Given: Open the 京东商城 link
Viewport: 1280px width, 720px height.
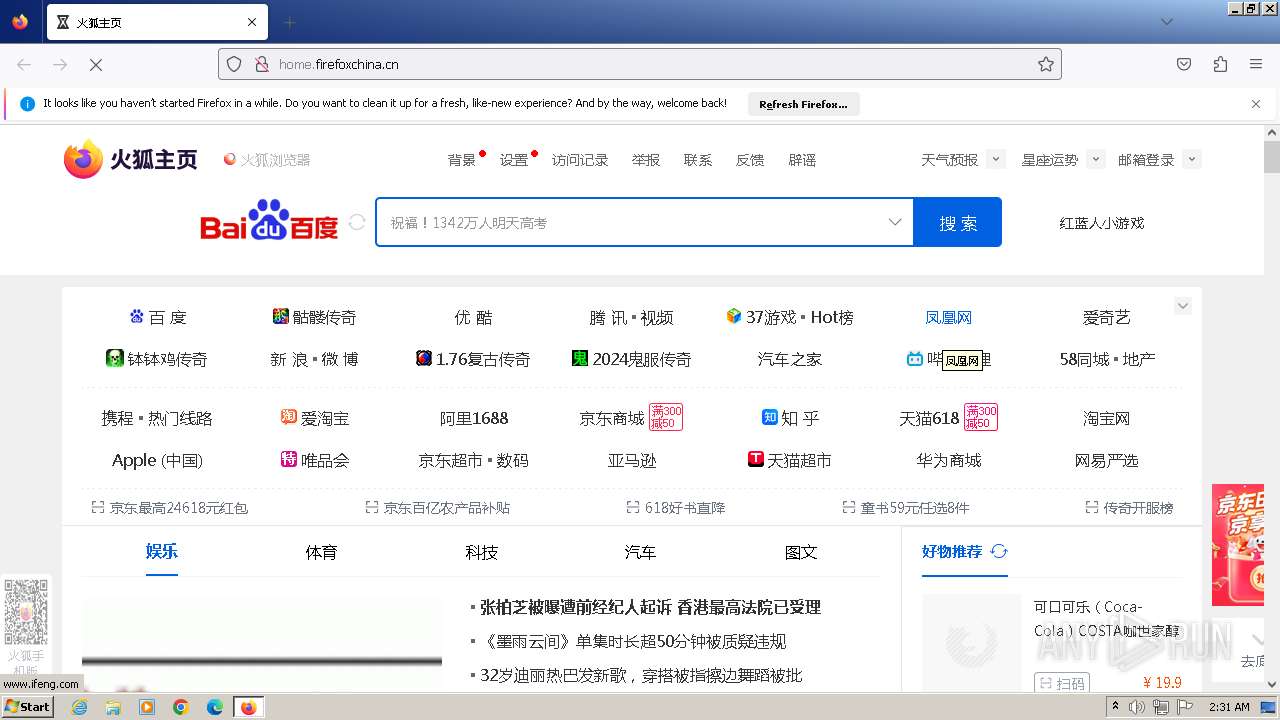Looking at the screenshot, I should coord(612,418).
